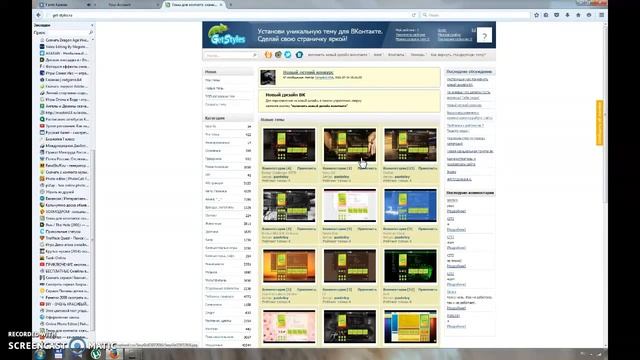The height and width of the screenshot is (360, 640).
Task: Click the orange social icon on site bar
Action: click(268, 55)
